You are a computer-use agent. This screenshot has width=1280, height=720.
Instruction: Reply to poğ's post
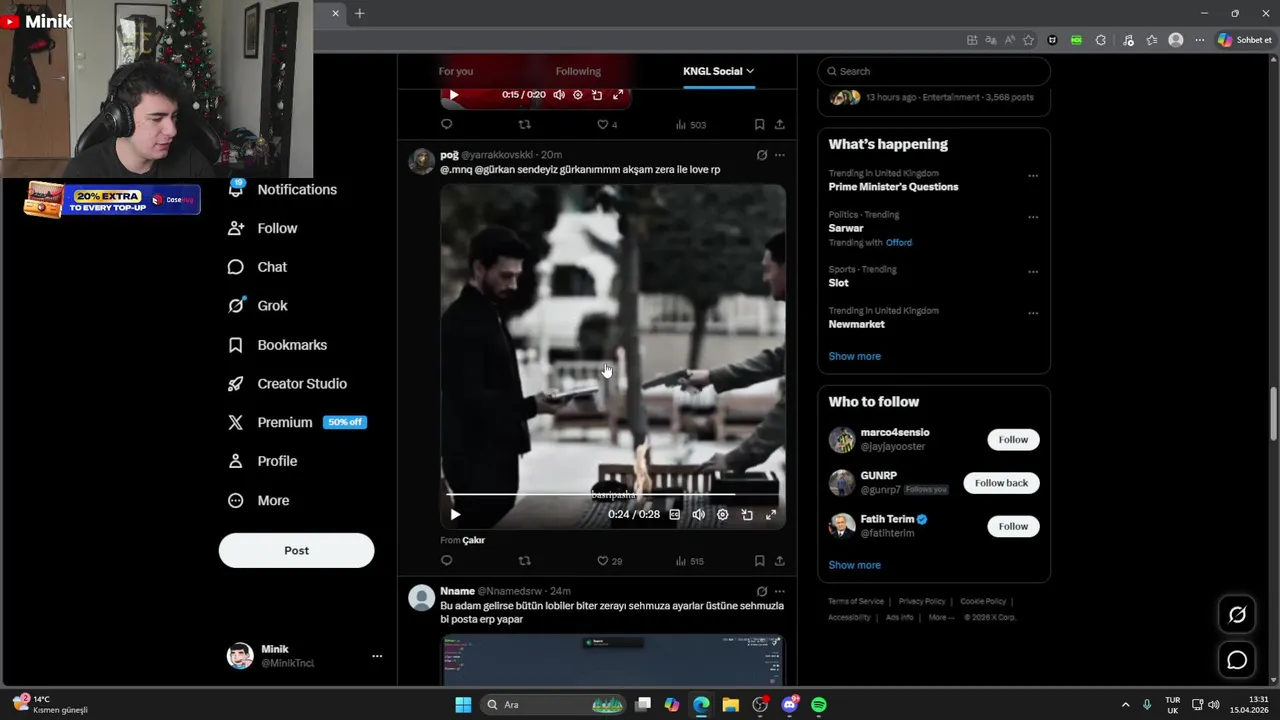[x=447, y=561]
